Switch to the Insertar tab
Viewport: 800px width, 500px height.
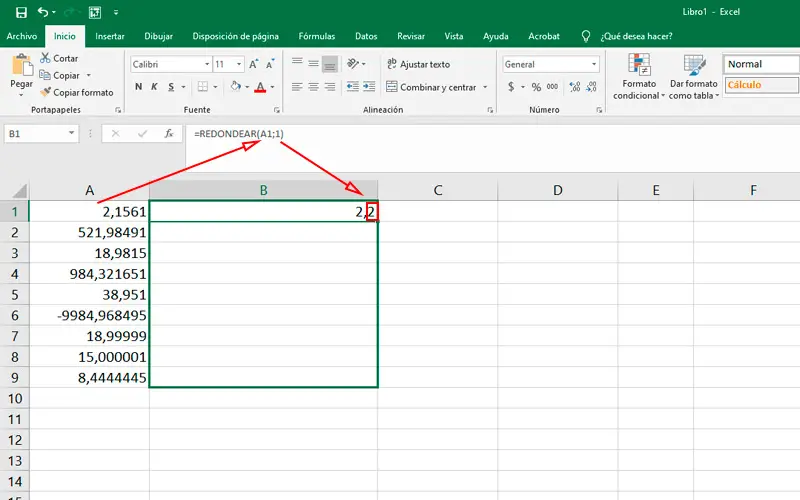pos(110,36)
